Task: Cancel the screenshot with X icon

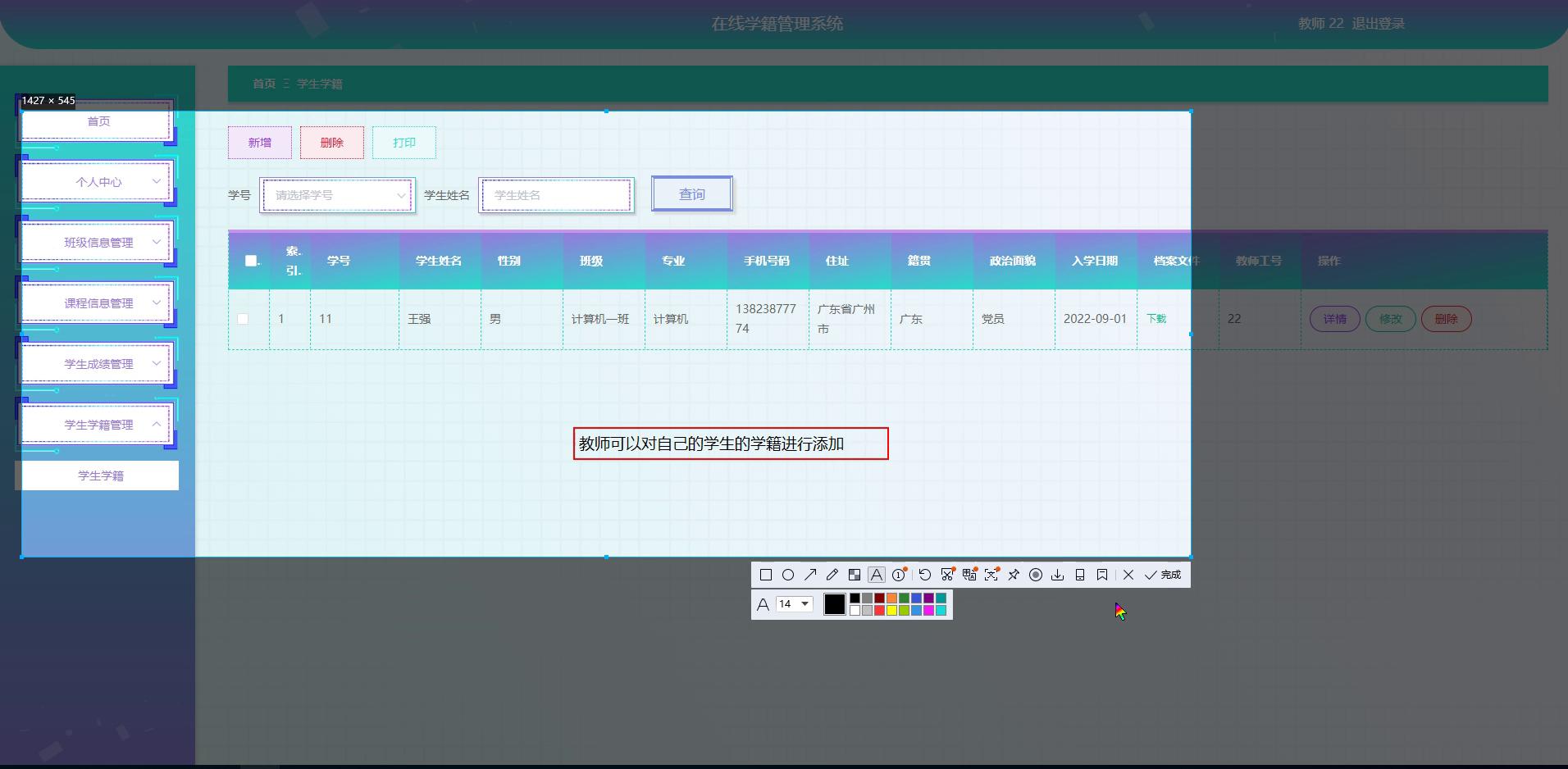Action: 1128,575
